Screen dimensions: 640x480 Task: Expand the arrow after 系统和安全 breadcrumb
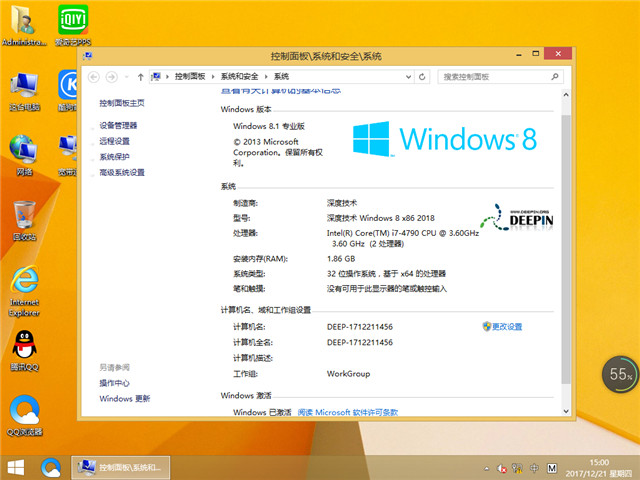266,76
